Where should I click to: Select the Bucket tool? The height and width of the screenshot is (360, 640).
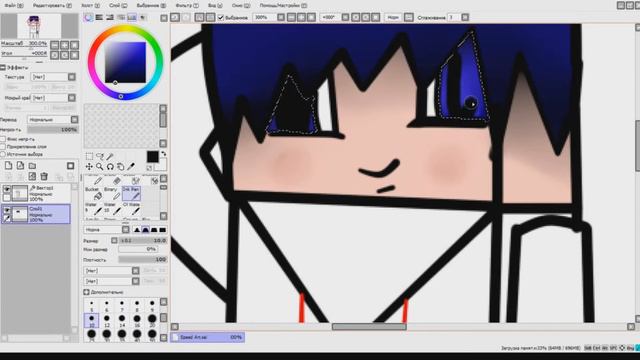(x=92, y=194)
